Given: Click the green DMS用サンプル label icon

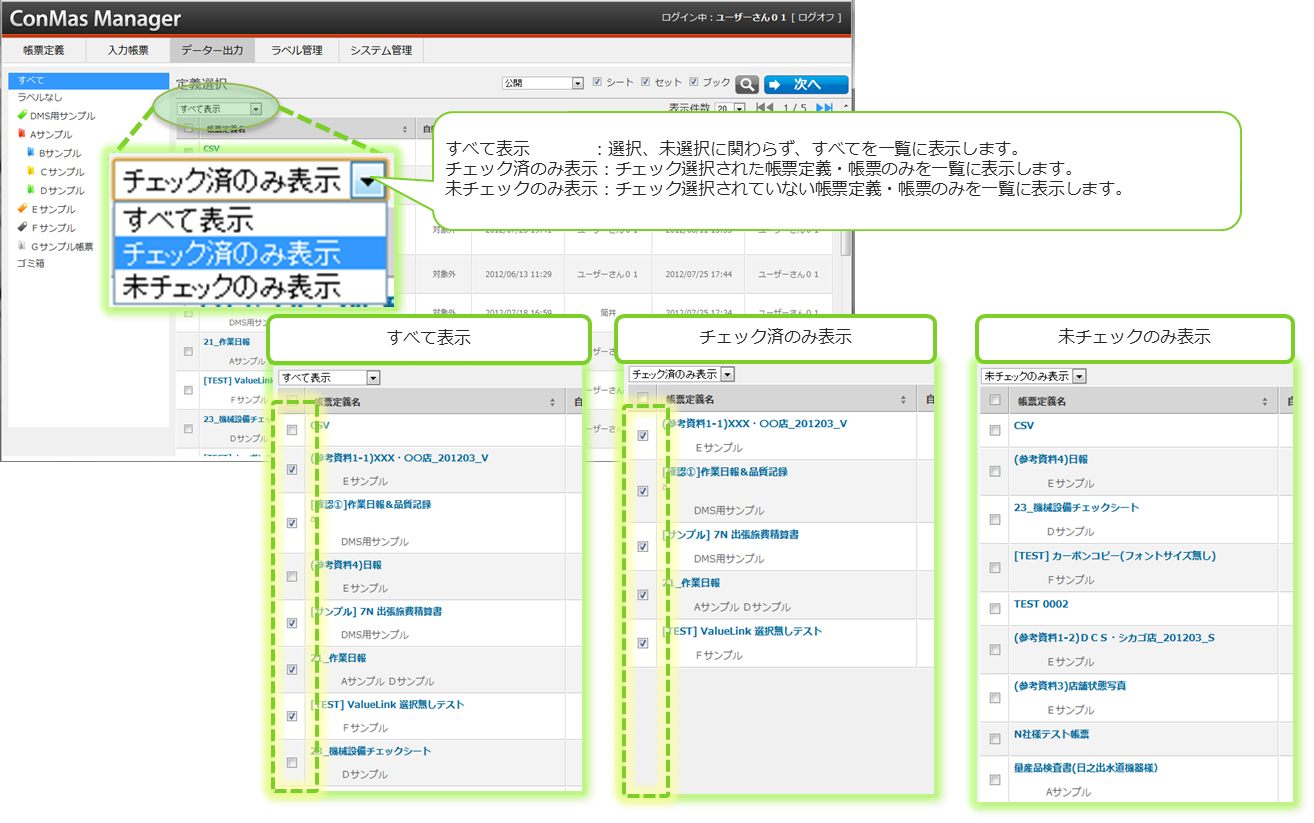Looking at the screenshot, I should (23, 116).
